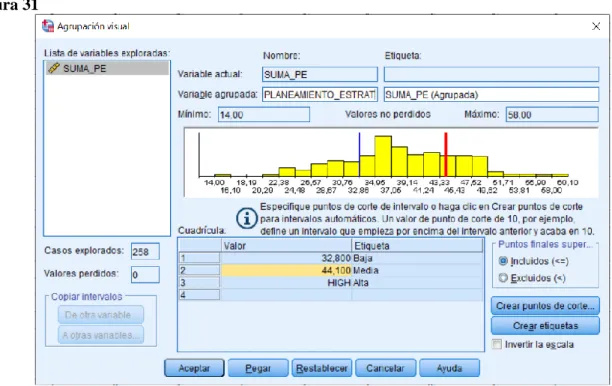Viewport: 612px width, 386px height.
Task: Click the Crear etiquetas button
Action: point(545,326)
